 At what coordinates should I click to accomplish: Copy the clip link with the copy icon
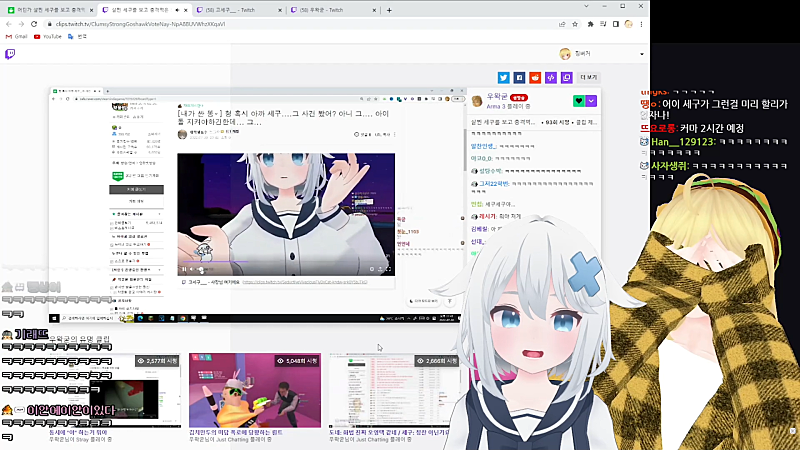point(567,77)
